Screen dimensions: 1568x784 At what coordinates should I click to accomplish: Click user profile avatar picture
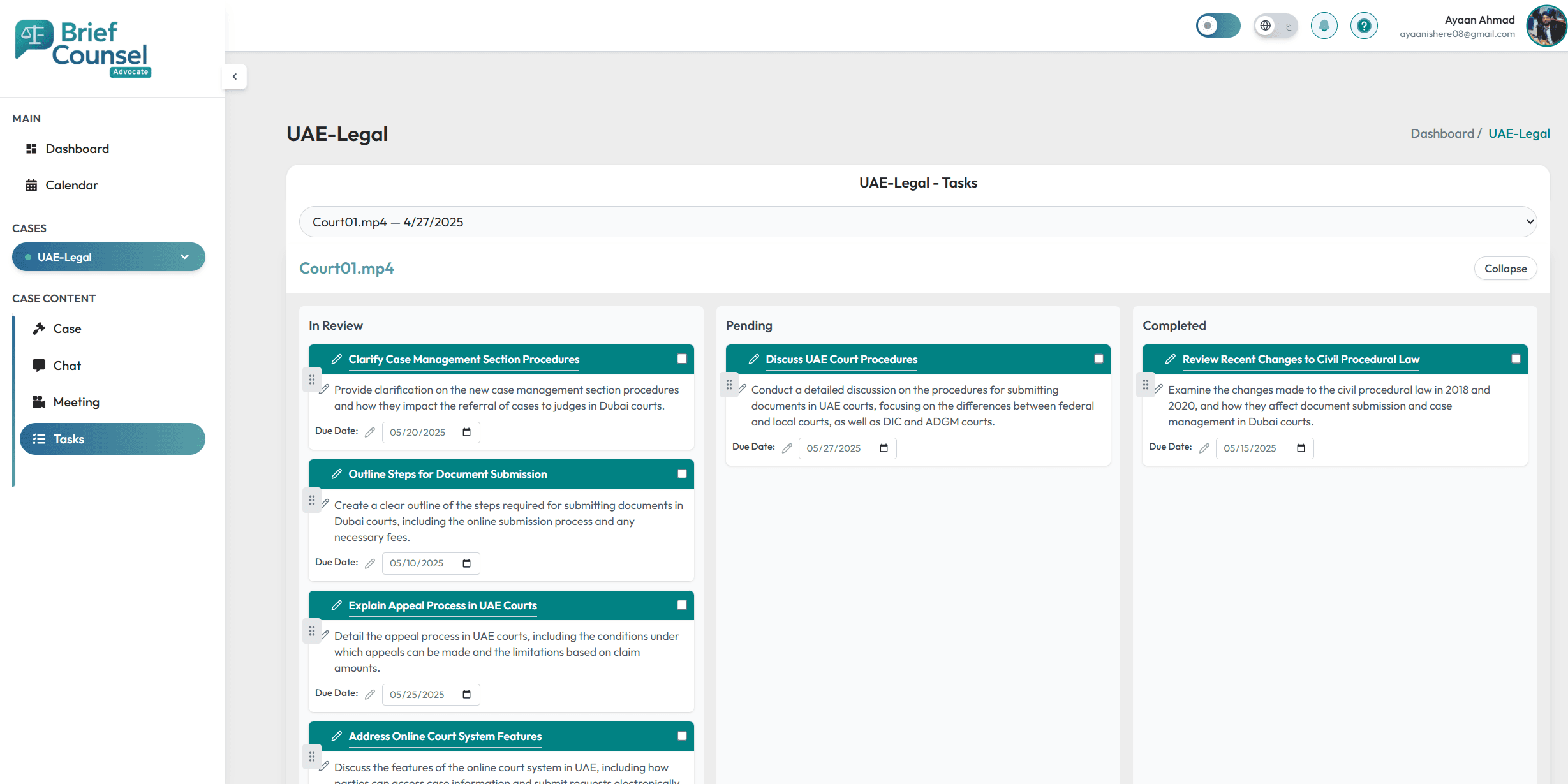1546,26
